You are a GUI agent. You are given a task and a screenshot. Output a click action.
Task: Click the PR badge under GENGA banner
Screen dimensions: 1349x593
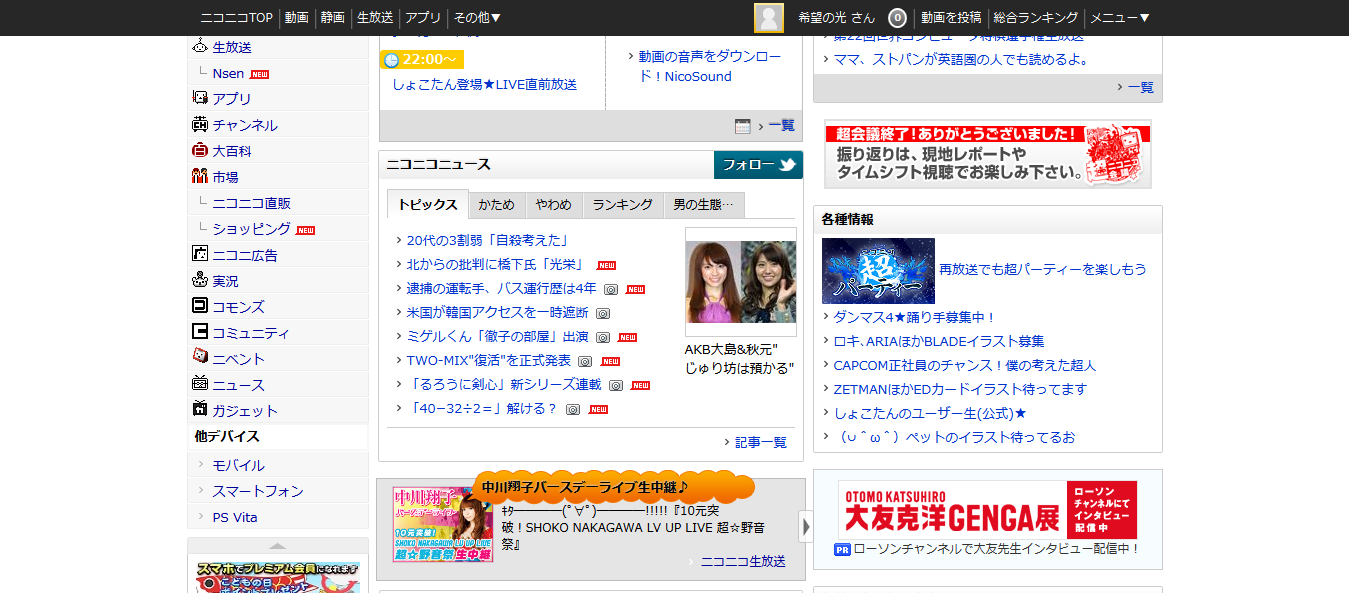point(842,549)
